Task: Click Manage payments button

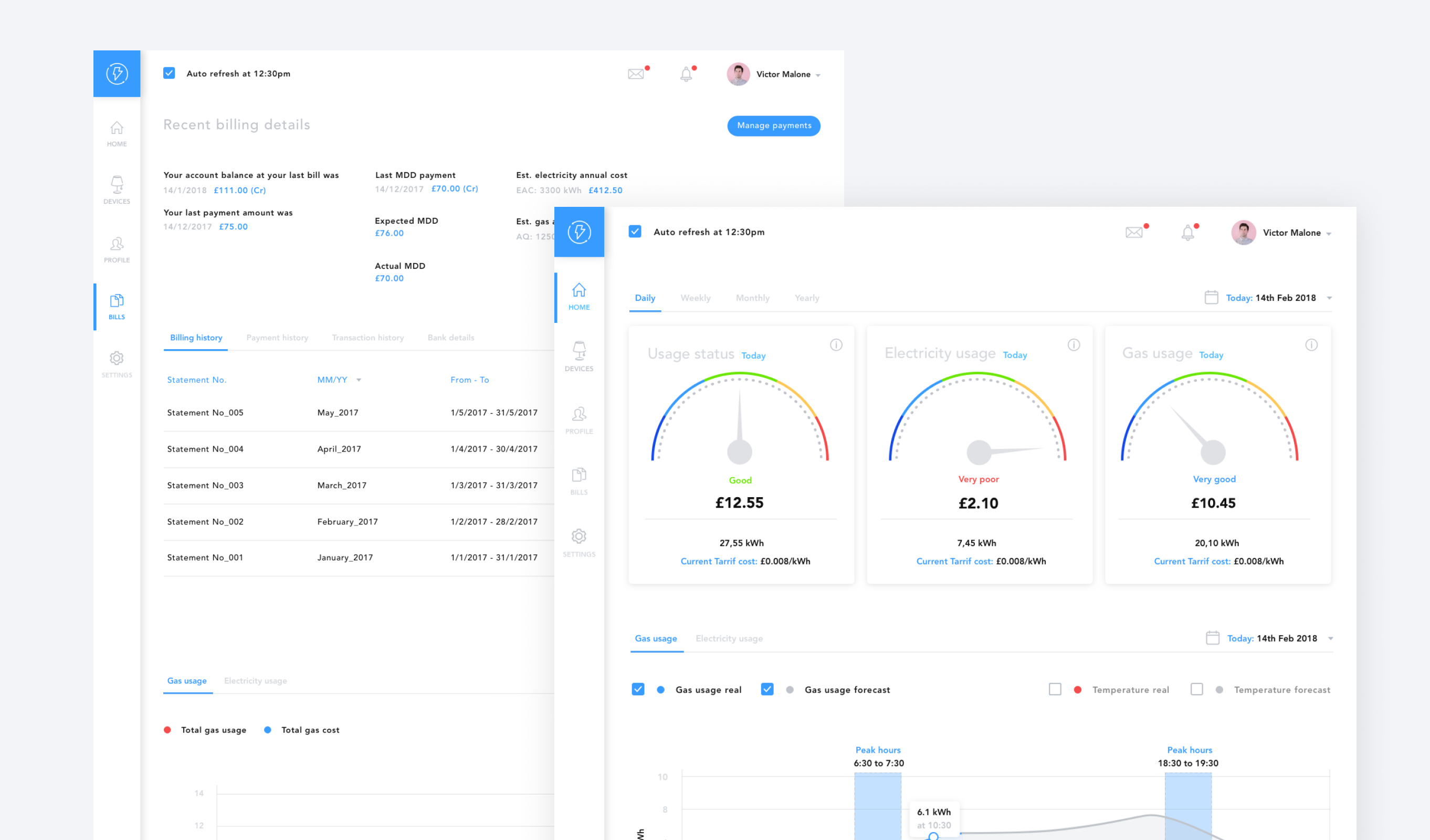Action: [774, 125]
